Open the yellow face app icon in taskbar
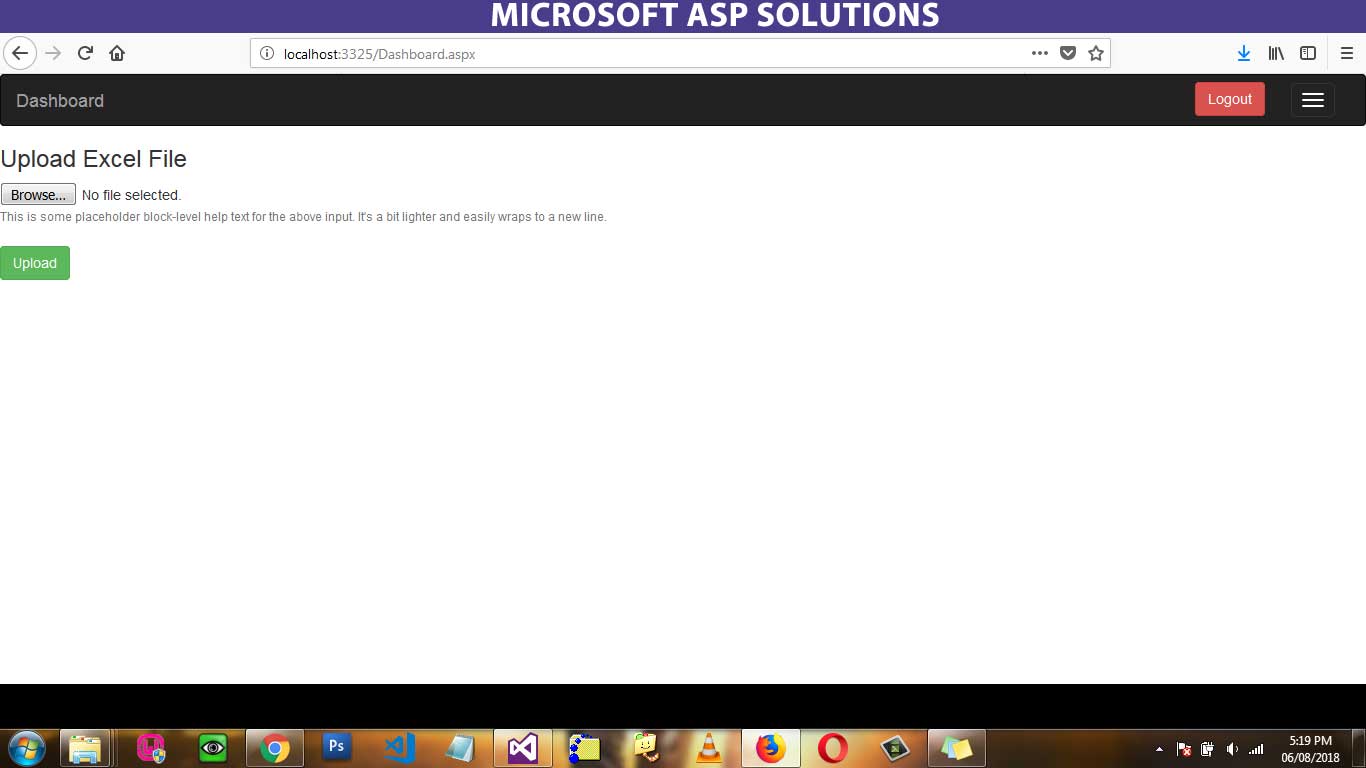Viewport: 1366px width, 768px height. pyautogui.click(x=647, y=748)
